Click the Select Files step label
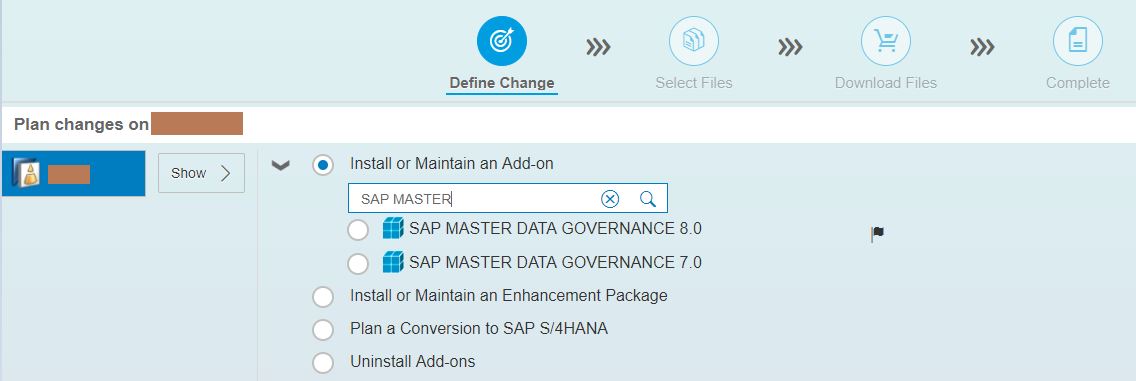 click(x=693, y=83)
